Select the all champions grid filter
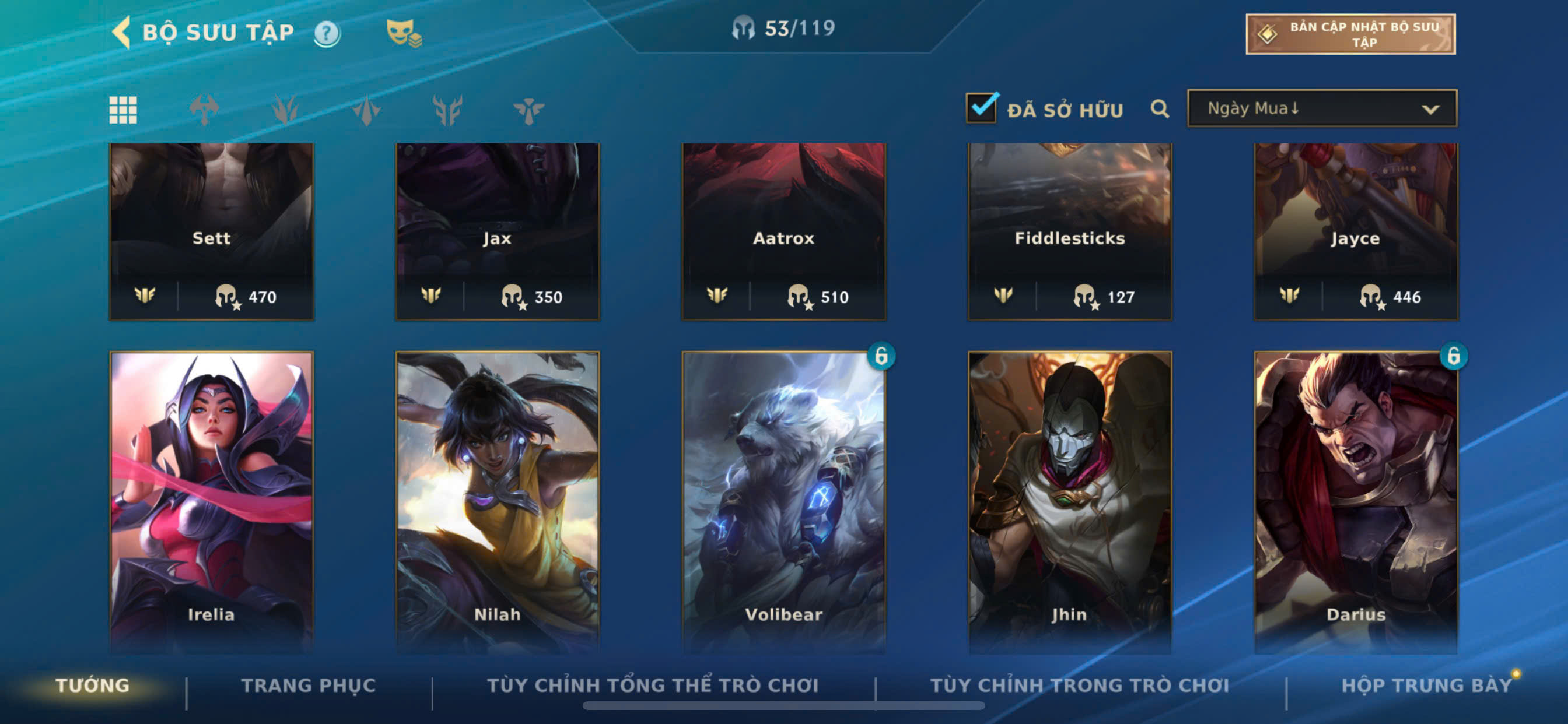The width and height of the screenshot is (1568, 724). tap(123, 110)
